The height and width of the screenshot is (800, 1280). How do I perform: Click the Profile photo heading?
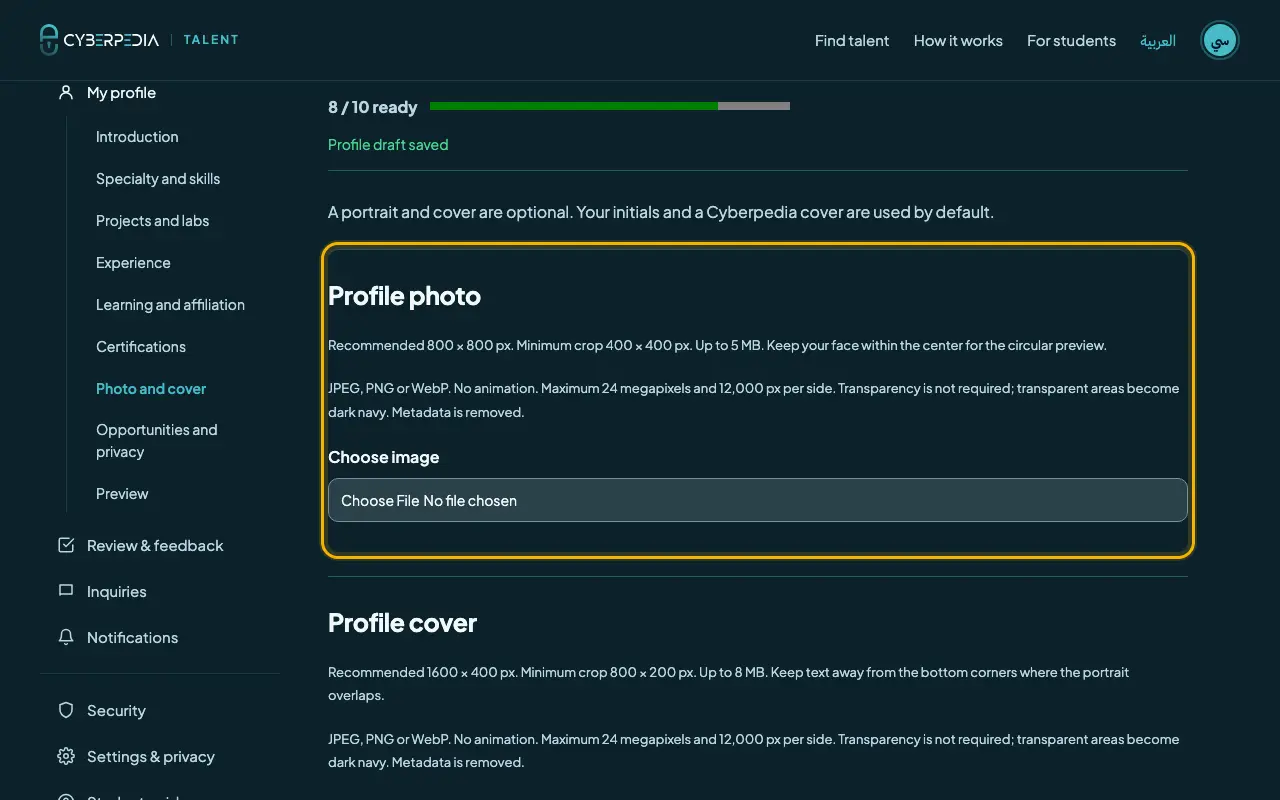(404, 296)
